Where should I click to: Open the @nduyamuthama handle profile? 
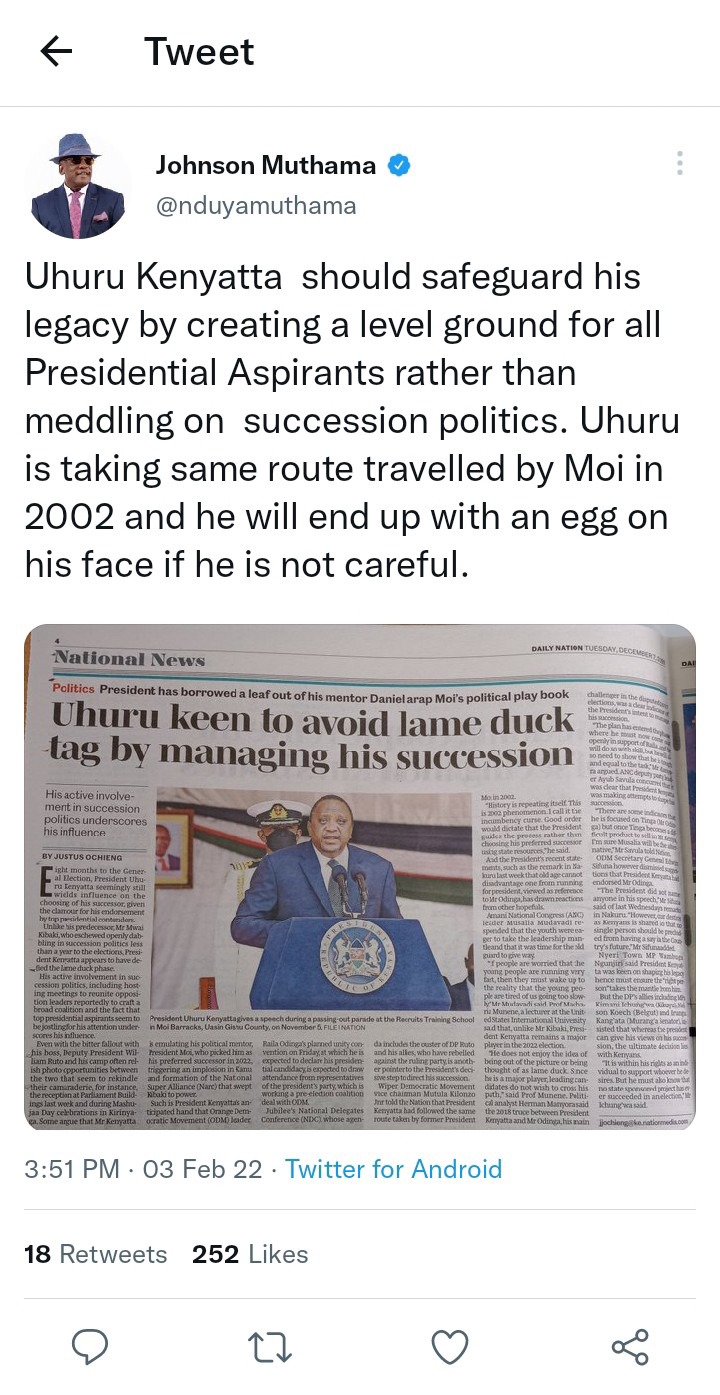tap(255, 206)
